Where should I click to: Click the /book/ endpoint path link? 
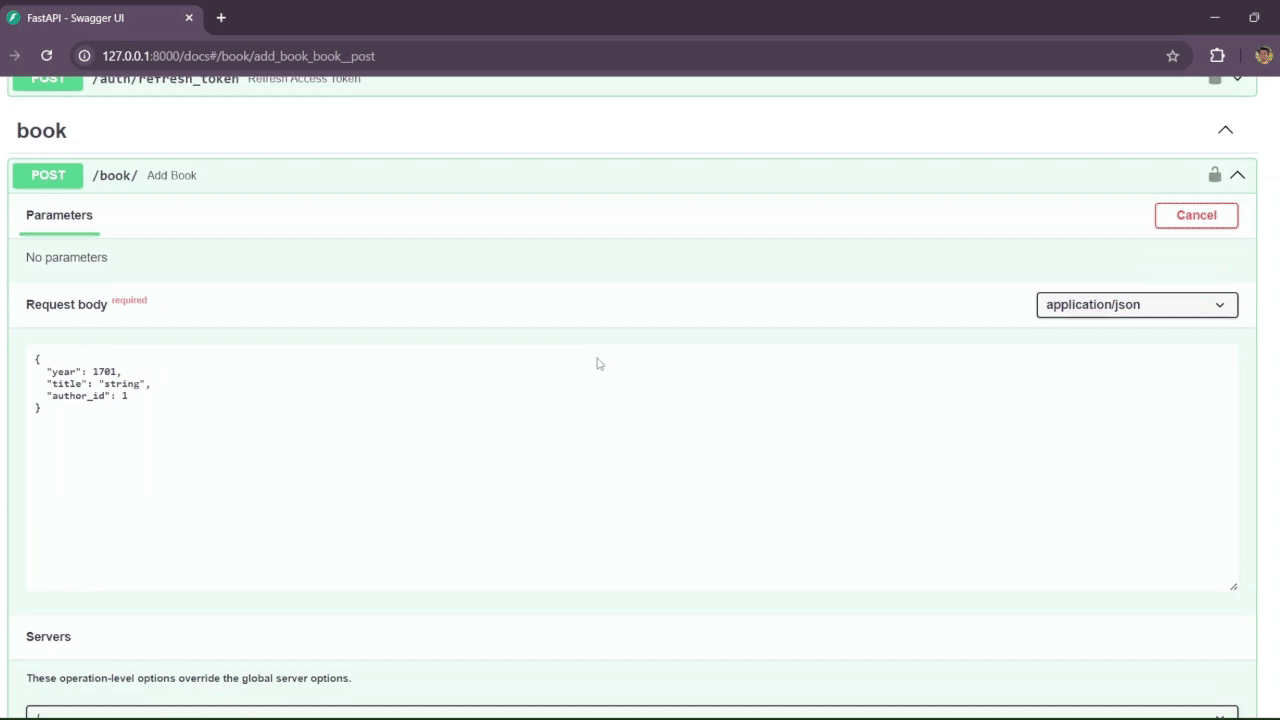pos(115,175)
